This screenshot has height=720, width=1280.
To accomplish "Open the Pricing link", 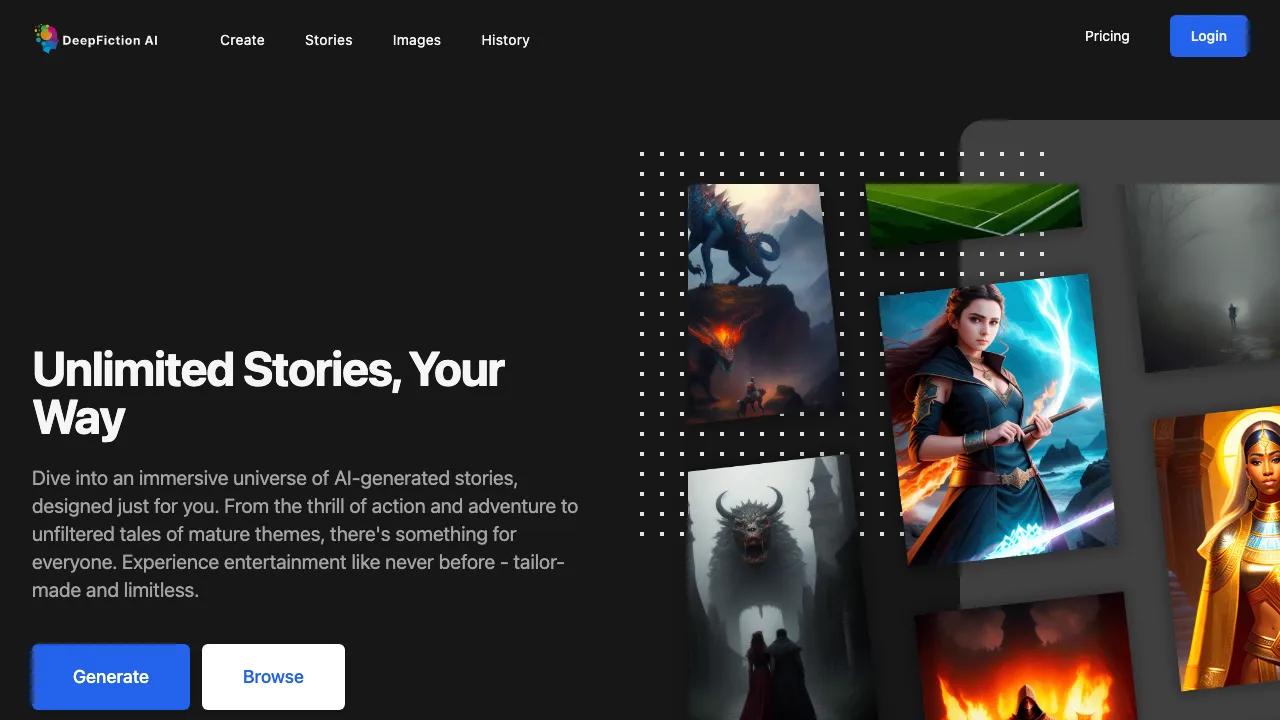I will point(1107,36).
